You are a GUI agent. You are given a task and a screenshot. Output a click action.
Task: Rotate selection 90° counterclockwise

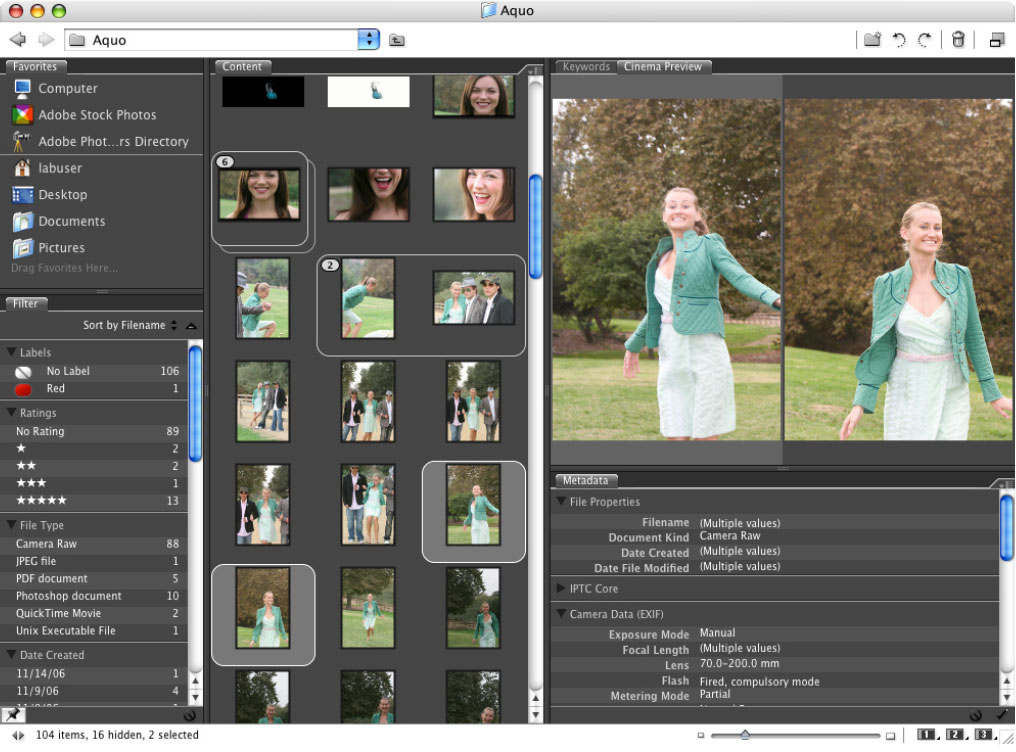[x=899, y=40]
